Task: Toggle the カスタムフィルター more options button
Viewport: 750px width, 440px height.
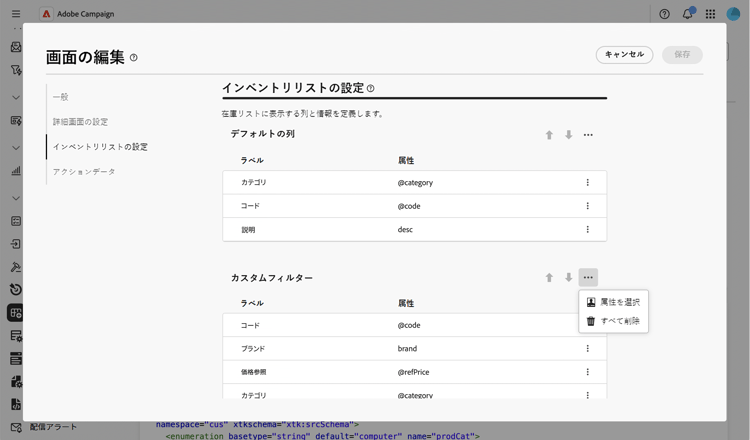Action: coord(588,277)
